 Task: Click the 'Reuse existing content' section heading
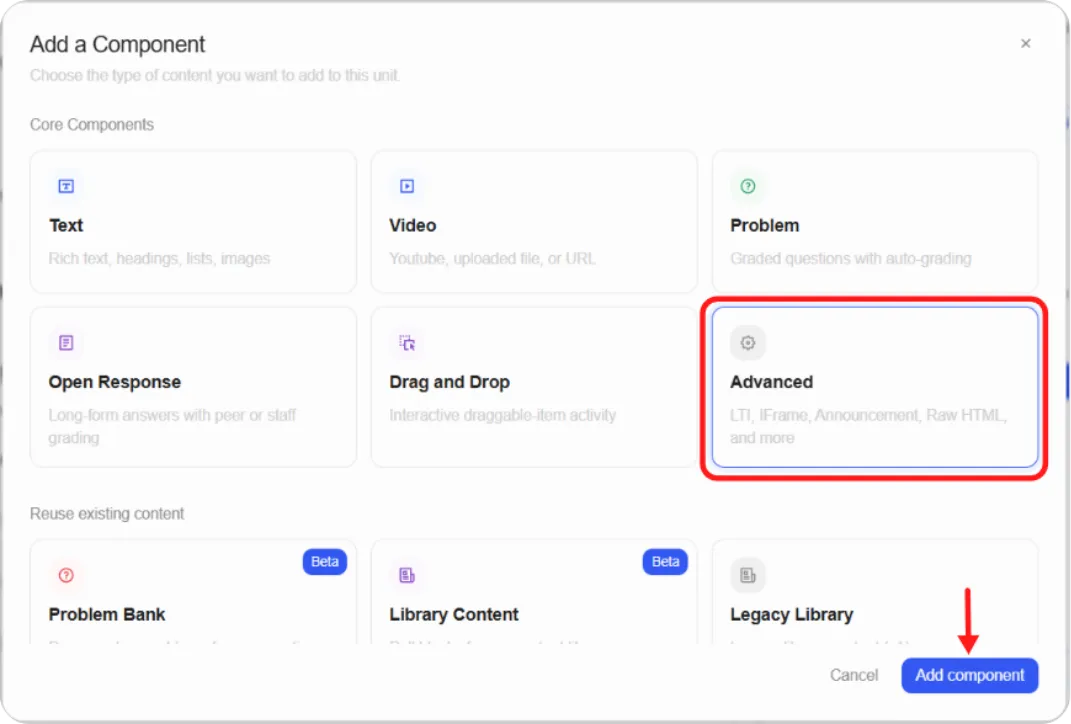pyautogui.click(x=107, y=513)
